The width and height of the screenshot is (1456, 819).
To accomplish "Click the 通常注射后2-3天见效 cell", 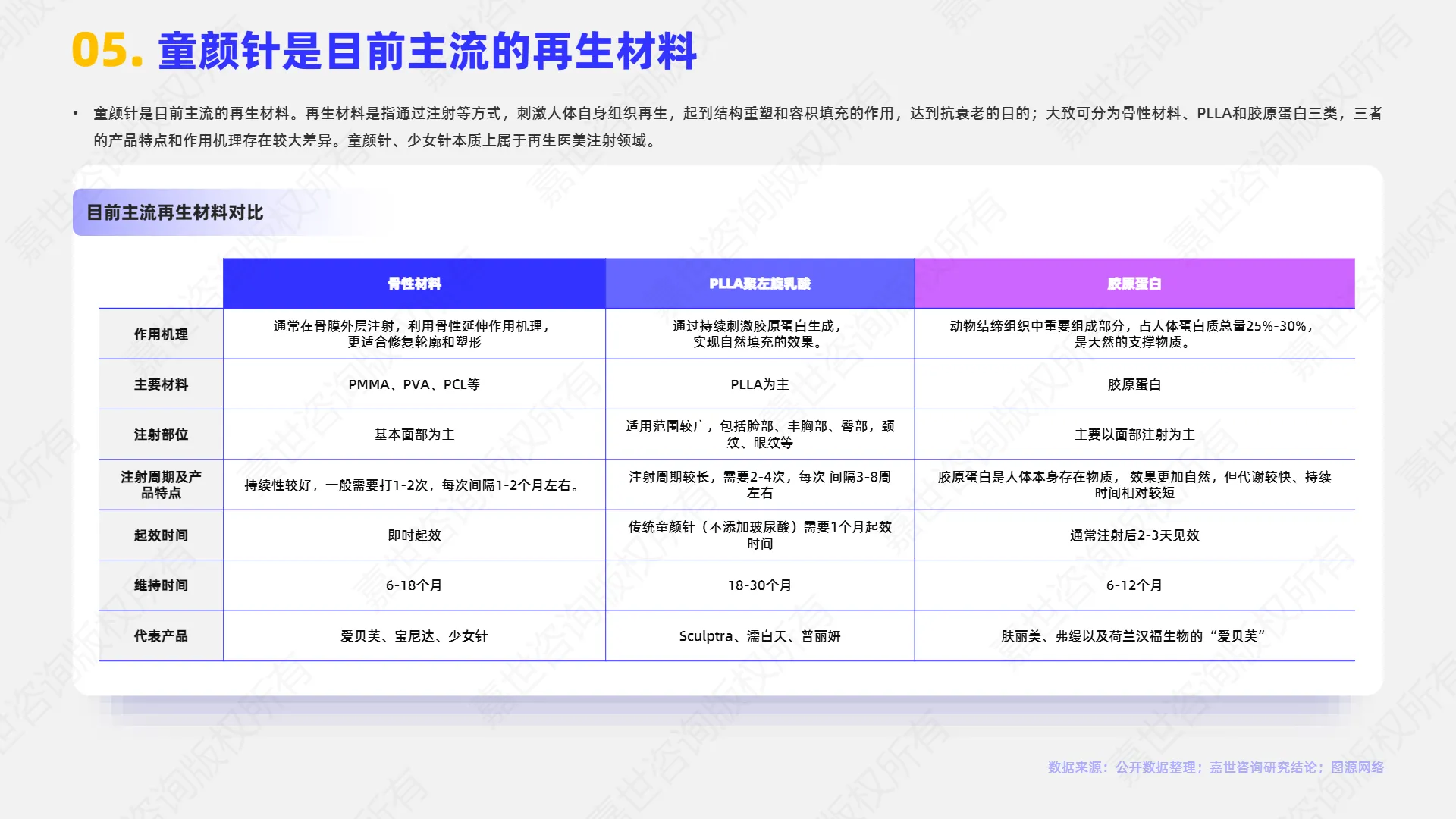I will [1134, 535].
